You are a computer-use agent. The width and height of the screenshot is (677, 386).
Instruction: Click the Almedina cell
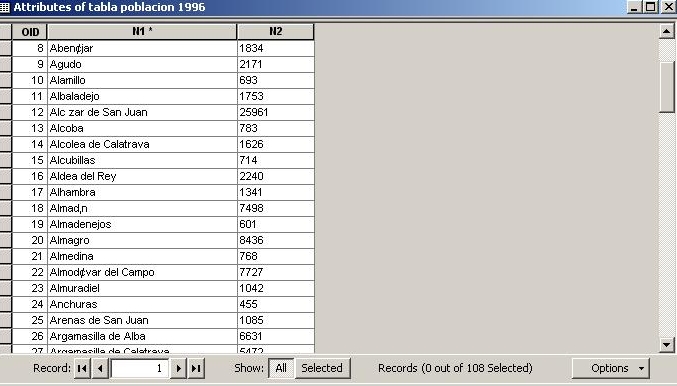142,256
